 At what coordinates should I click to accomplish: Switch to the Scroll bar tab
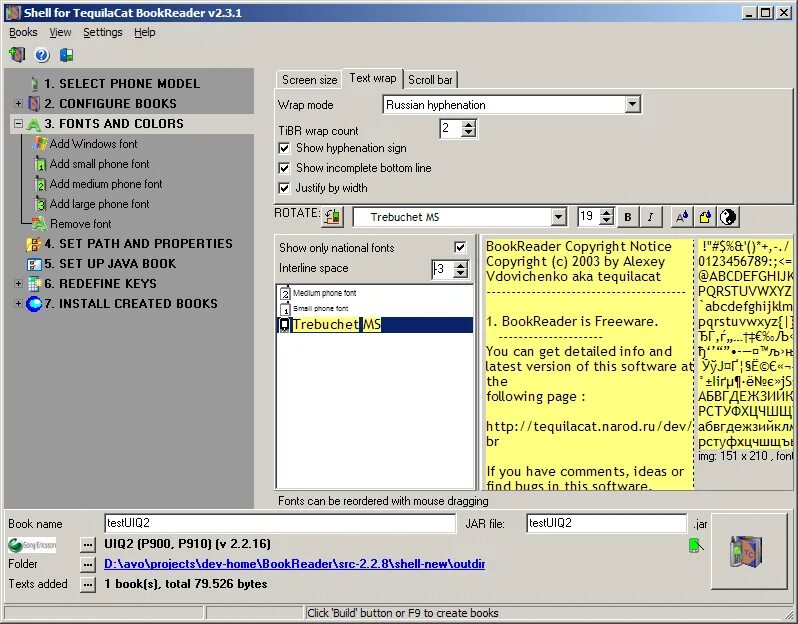point(430,80)
